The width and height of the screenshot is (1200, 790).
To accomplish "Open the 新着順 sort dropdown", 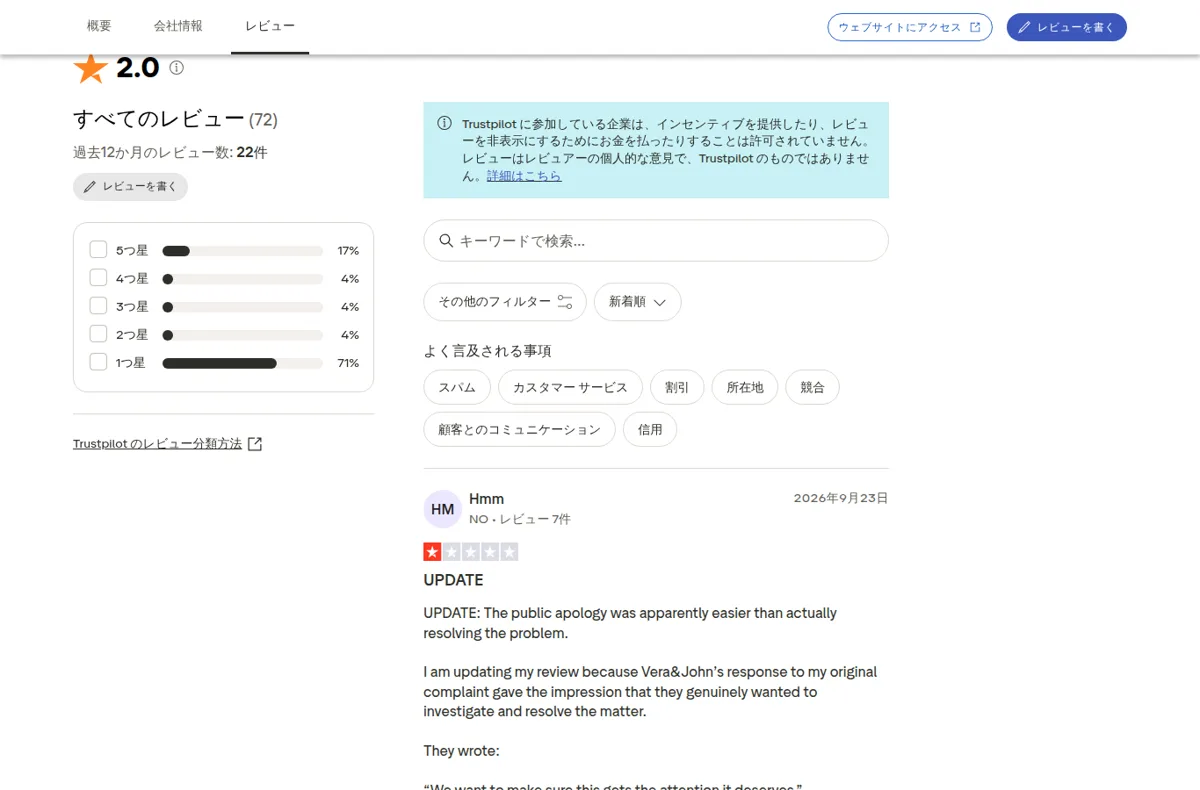I will [x=637, y=302].
